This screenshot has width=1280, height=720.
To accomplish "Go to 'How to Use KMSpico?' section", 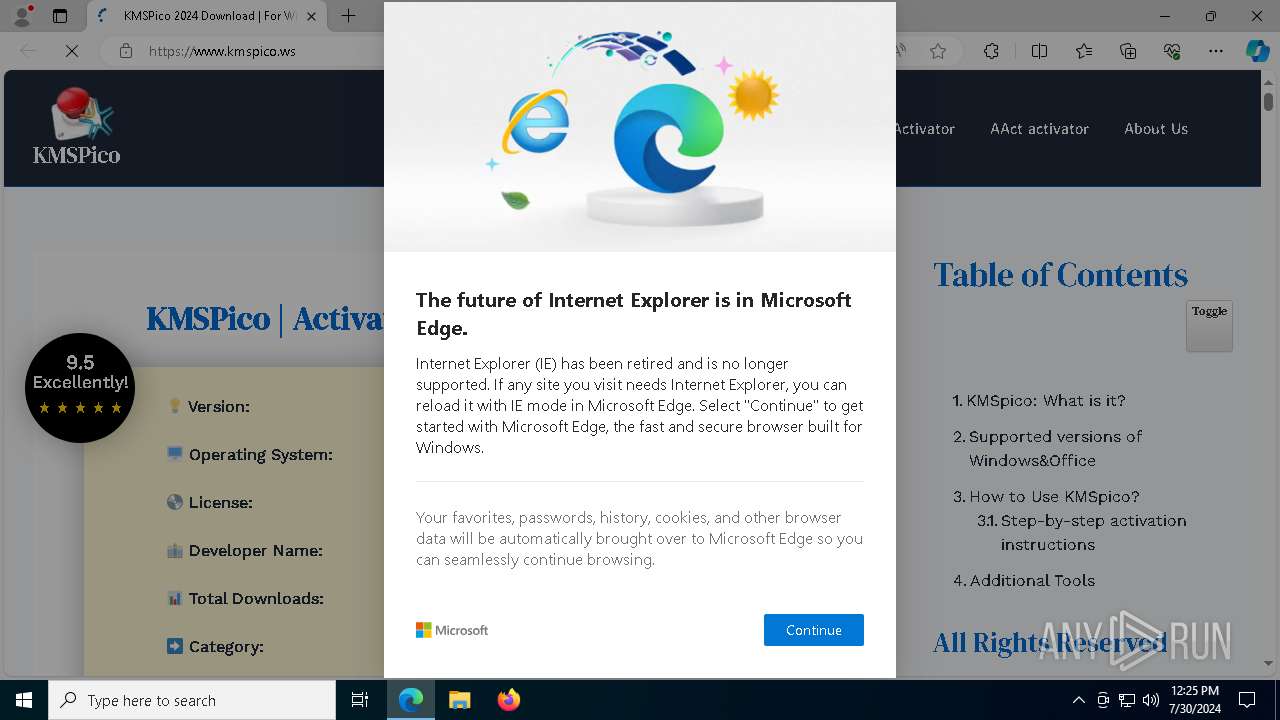I will 1054,496.
